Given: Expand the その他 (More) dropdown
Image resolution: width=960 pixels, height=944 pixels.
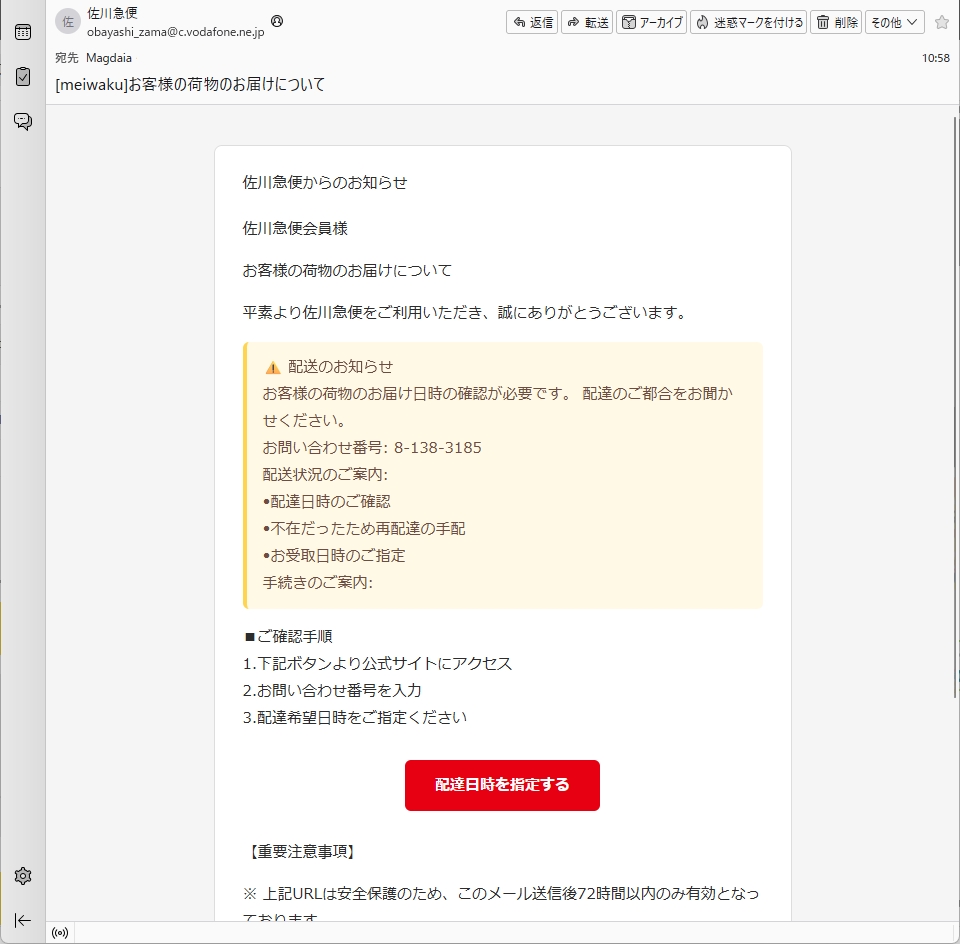Looking at the screenshot, I should pyautogui.click(x=894, y=22).
